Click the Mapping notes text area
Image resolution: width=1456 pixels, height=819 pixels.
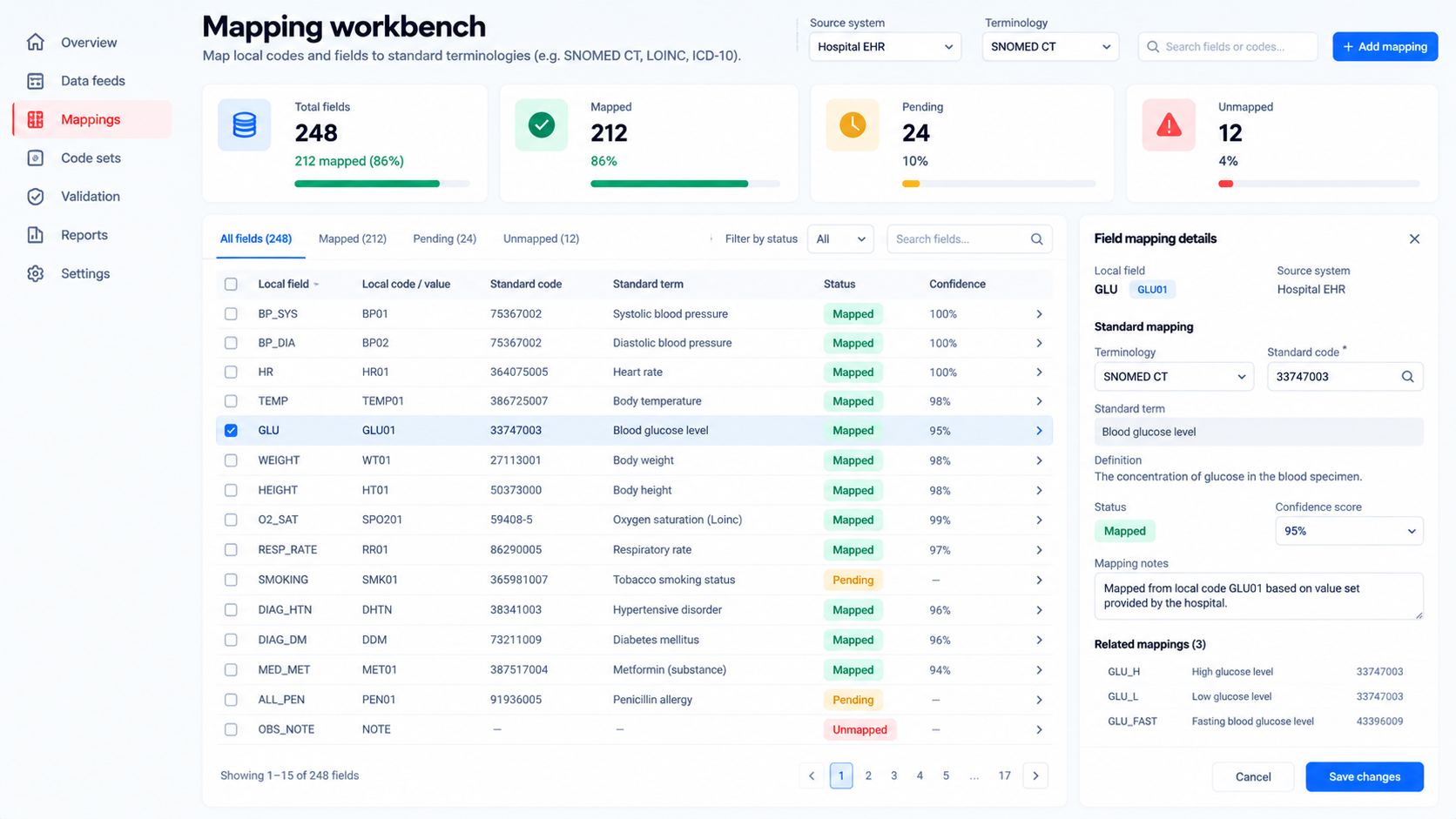(x=1258, y=596)
